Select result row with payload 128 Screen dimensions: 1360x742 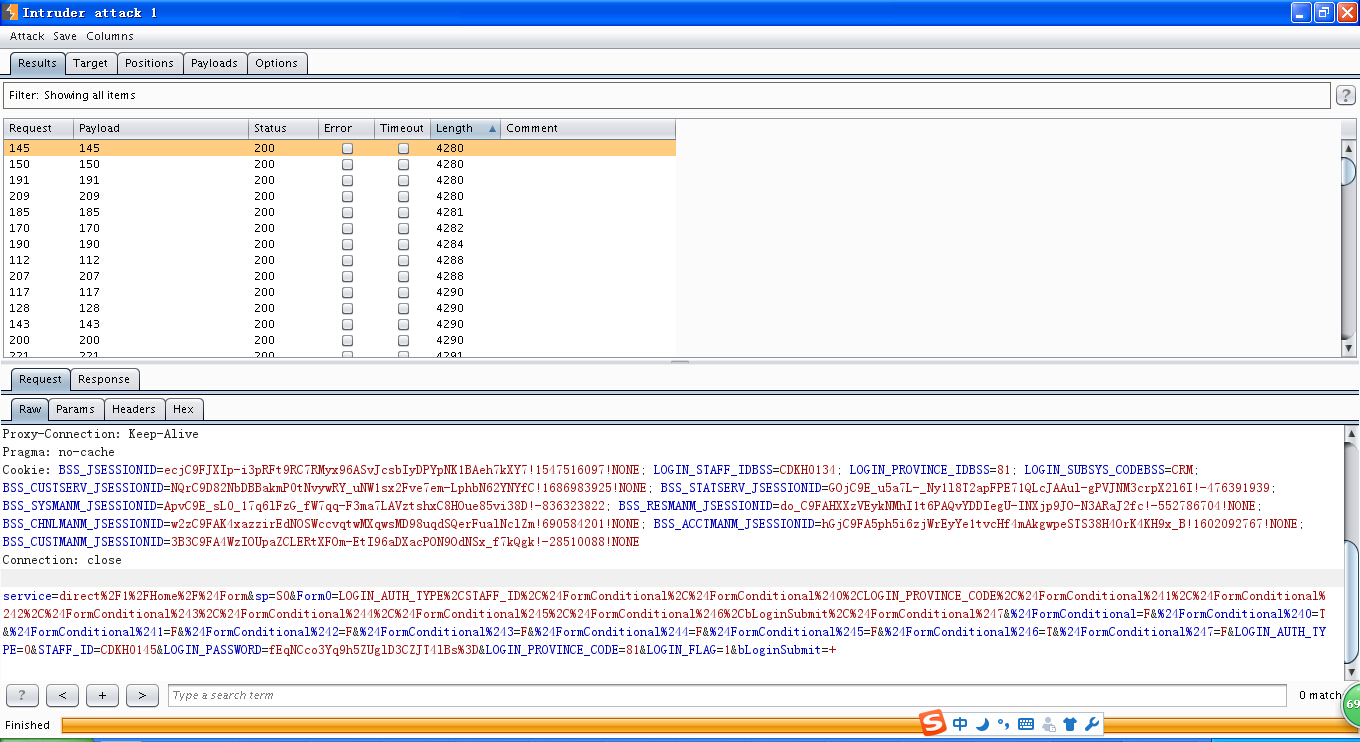point(340,308)
